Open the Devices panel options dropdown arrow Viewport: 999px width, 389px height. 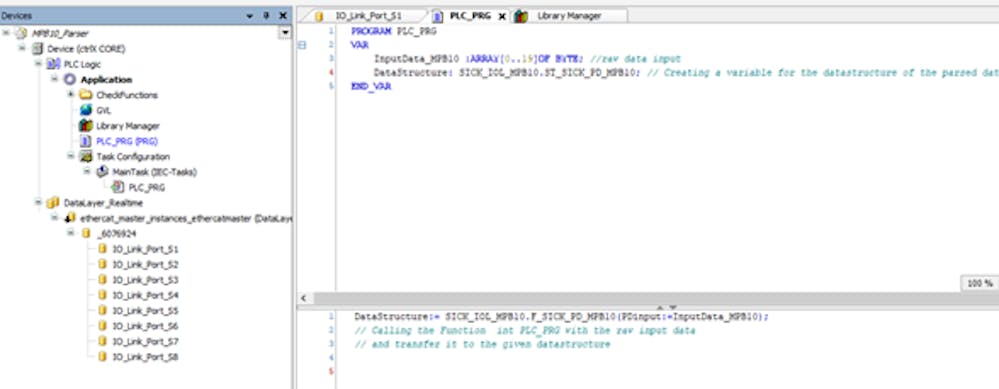coord(250,16)
